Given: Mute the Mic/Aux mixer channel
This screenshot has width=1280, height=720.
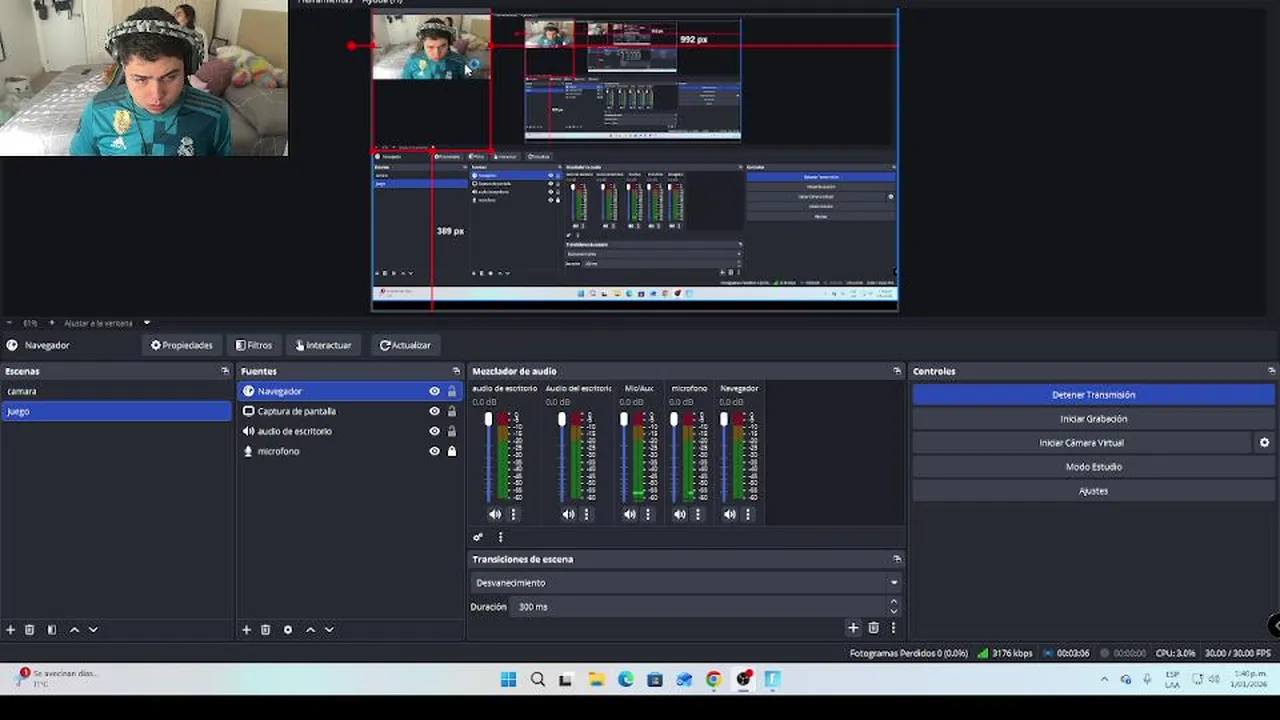Looking at the screenshot, I should [x=629, y=514].
